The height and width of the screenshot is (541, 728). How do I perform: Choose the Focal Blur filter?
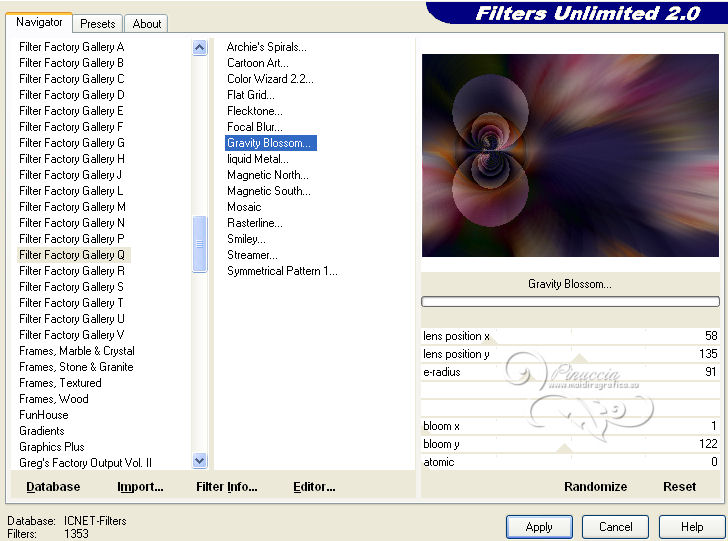coord(254,127)
